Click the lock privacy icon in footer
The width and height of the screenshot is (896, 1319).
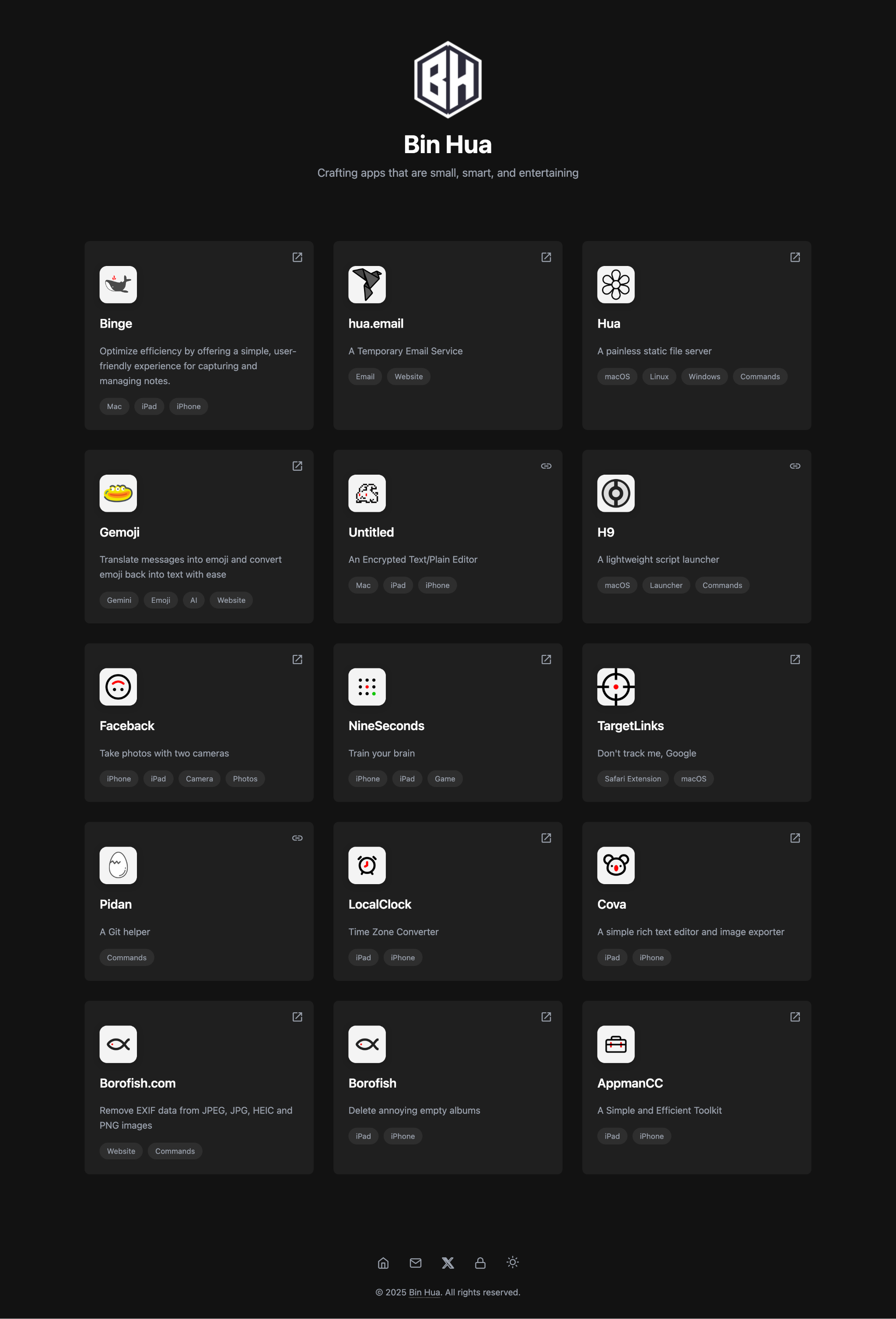click(480, 1262)
